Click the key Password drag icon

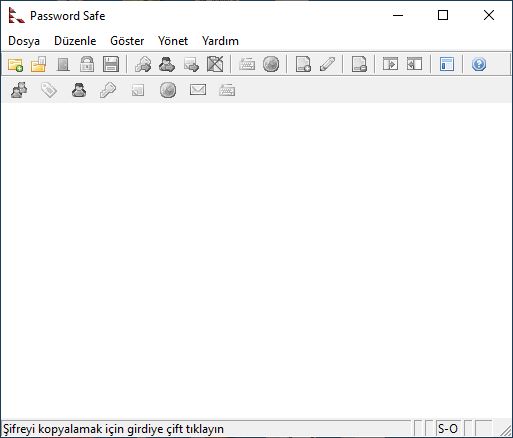point(108,90)
